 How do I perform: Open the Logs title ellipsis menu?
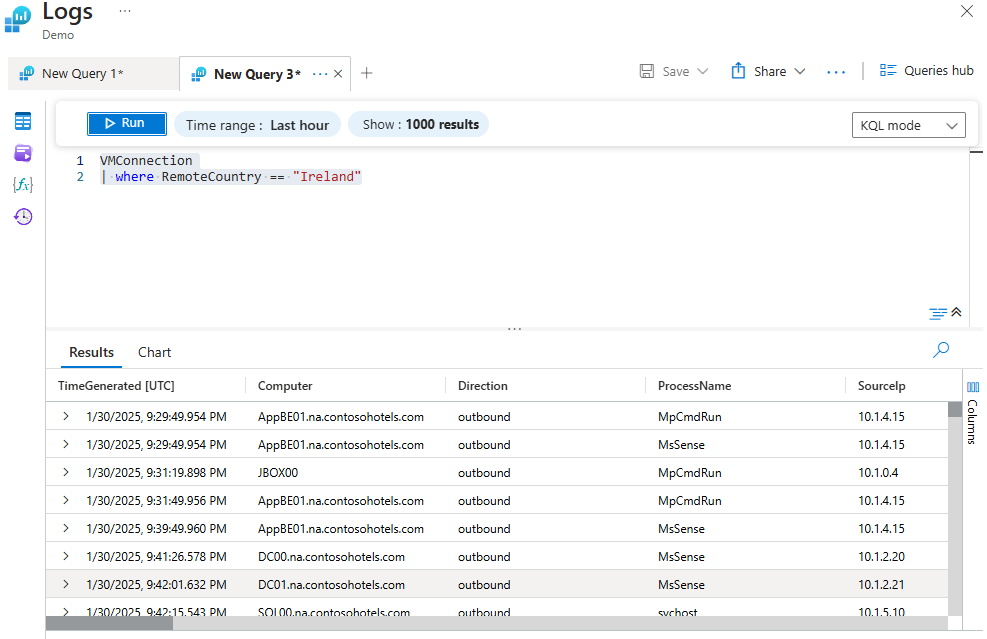(x=125, y=11)
